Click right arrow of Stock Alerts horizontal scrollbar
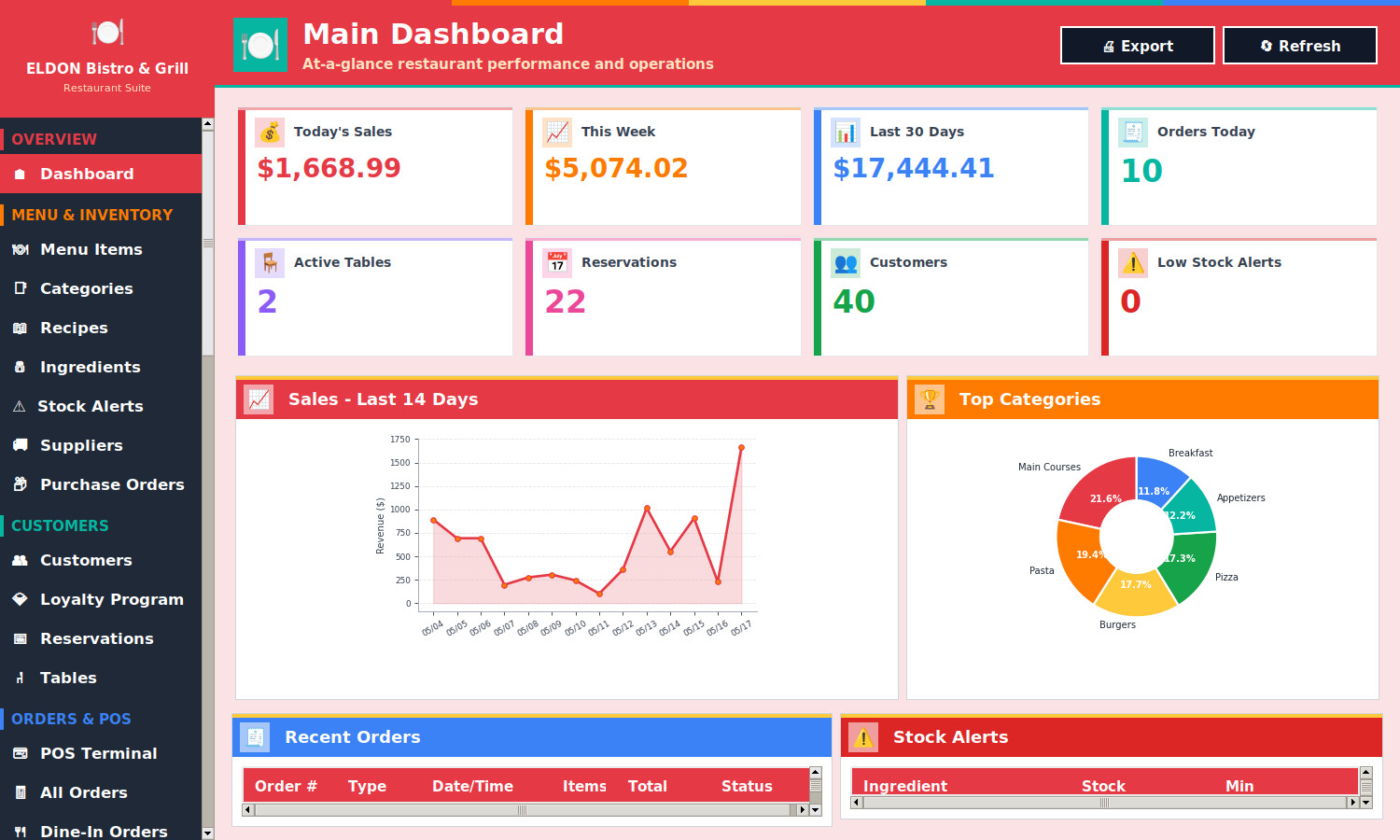This screenshot has width=1400, height=840. 1352,803
